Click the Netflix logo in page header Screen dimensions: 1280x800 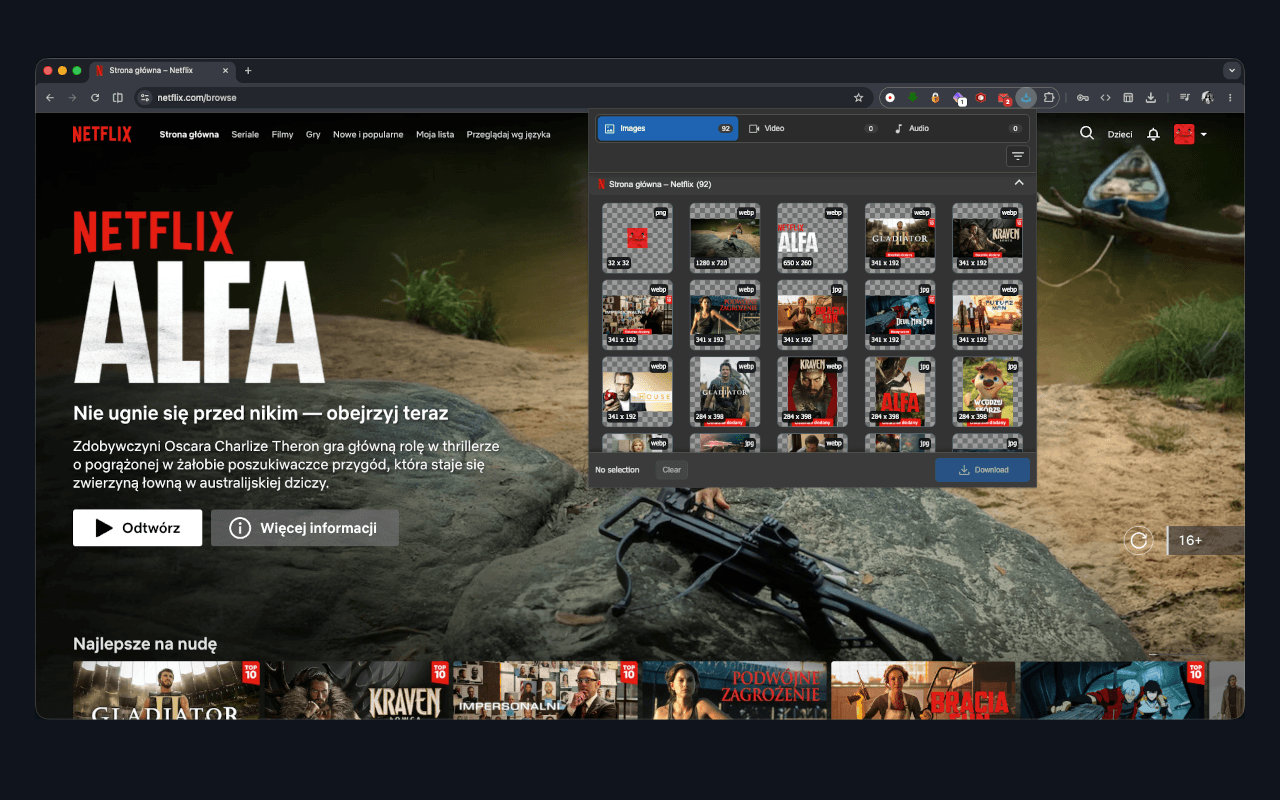(x=102, y=134)
